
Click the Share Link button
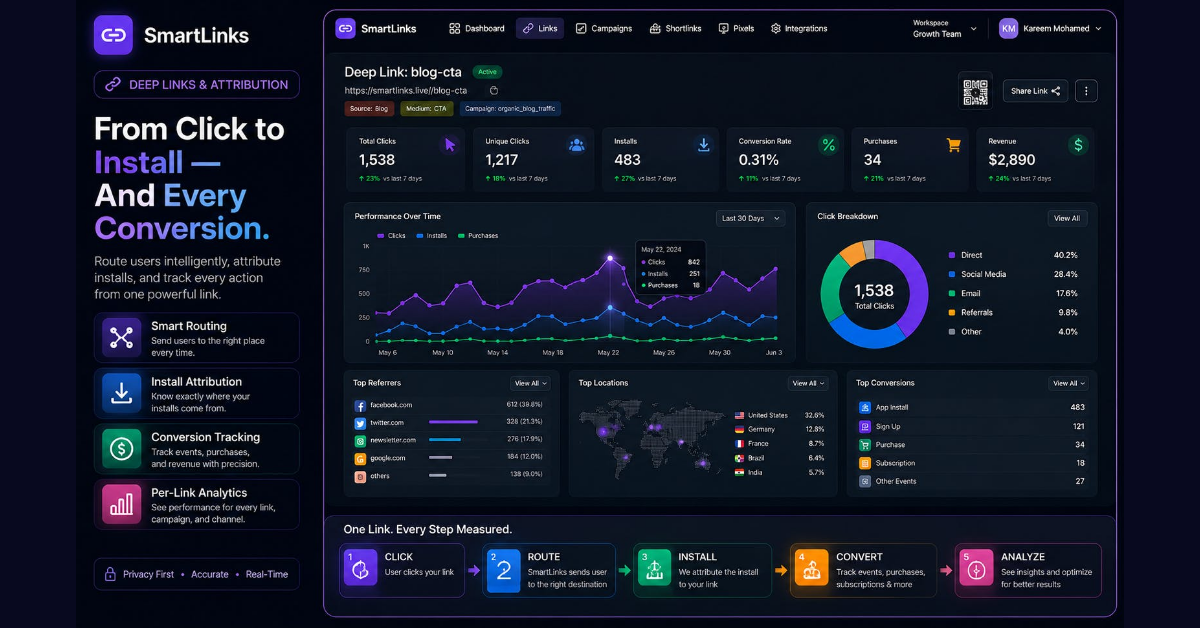(1035, 91)
